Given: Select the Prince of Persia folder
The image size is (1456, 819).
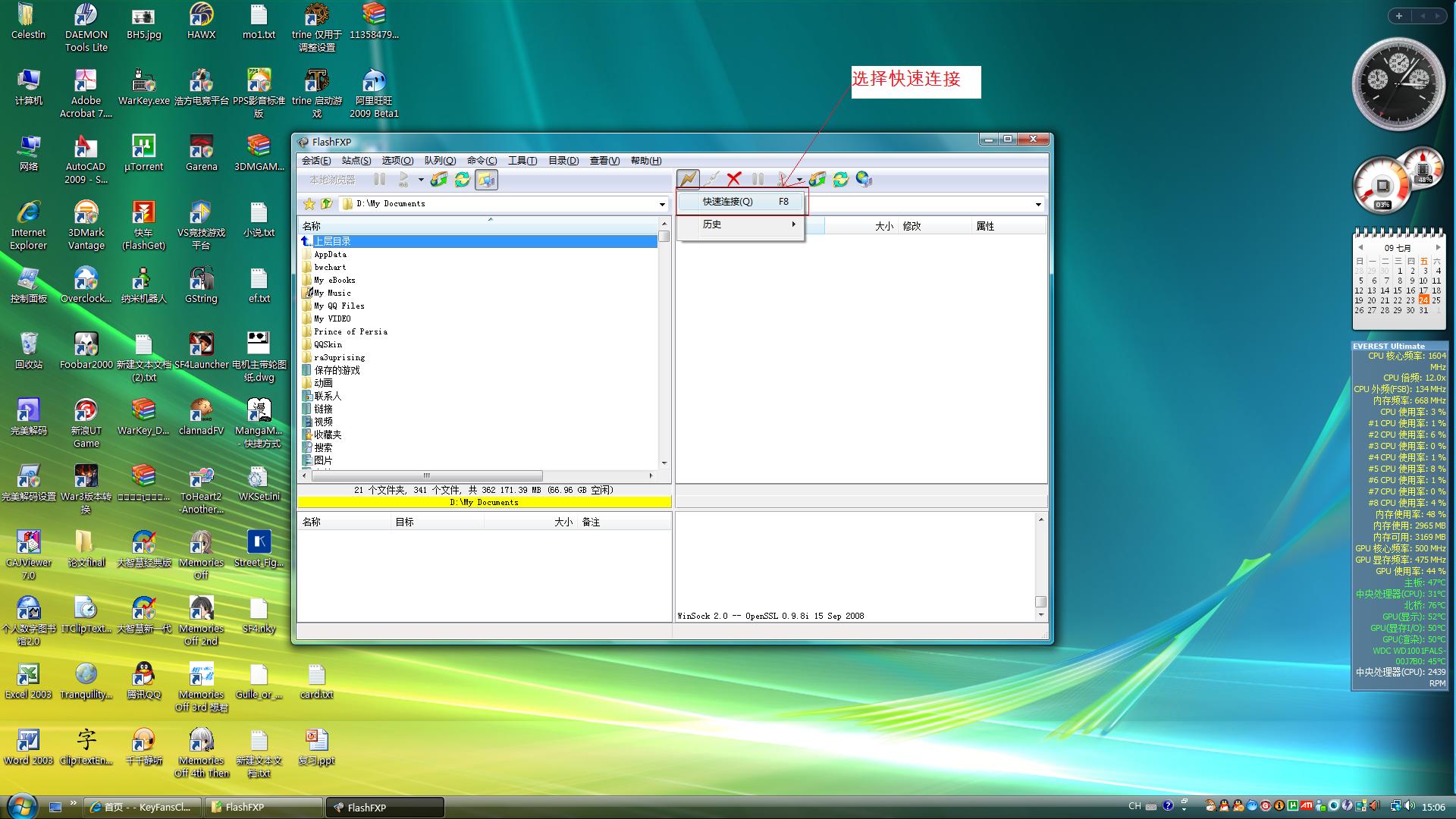Looking at the screenshot, I should (x=350, y=331).
